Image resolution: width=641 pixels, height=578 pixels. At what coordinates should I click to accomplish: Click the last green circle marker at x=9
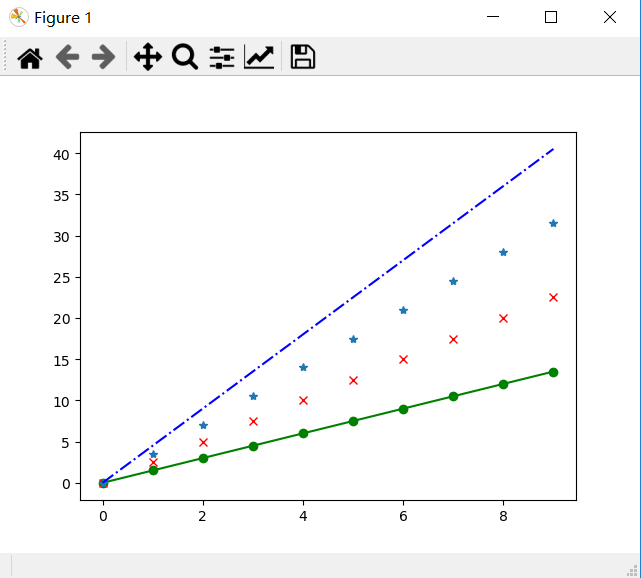click(554, 372)
